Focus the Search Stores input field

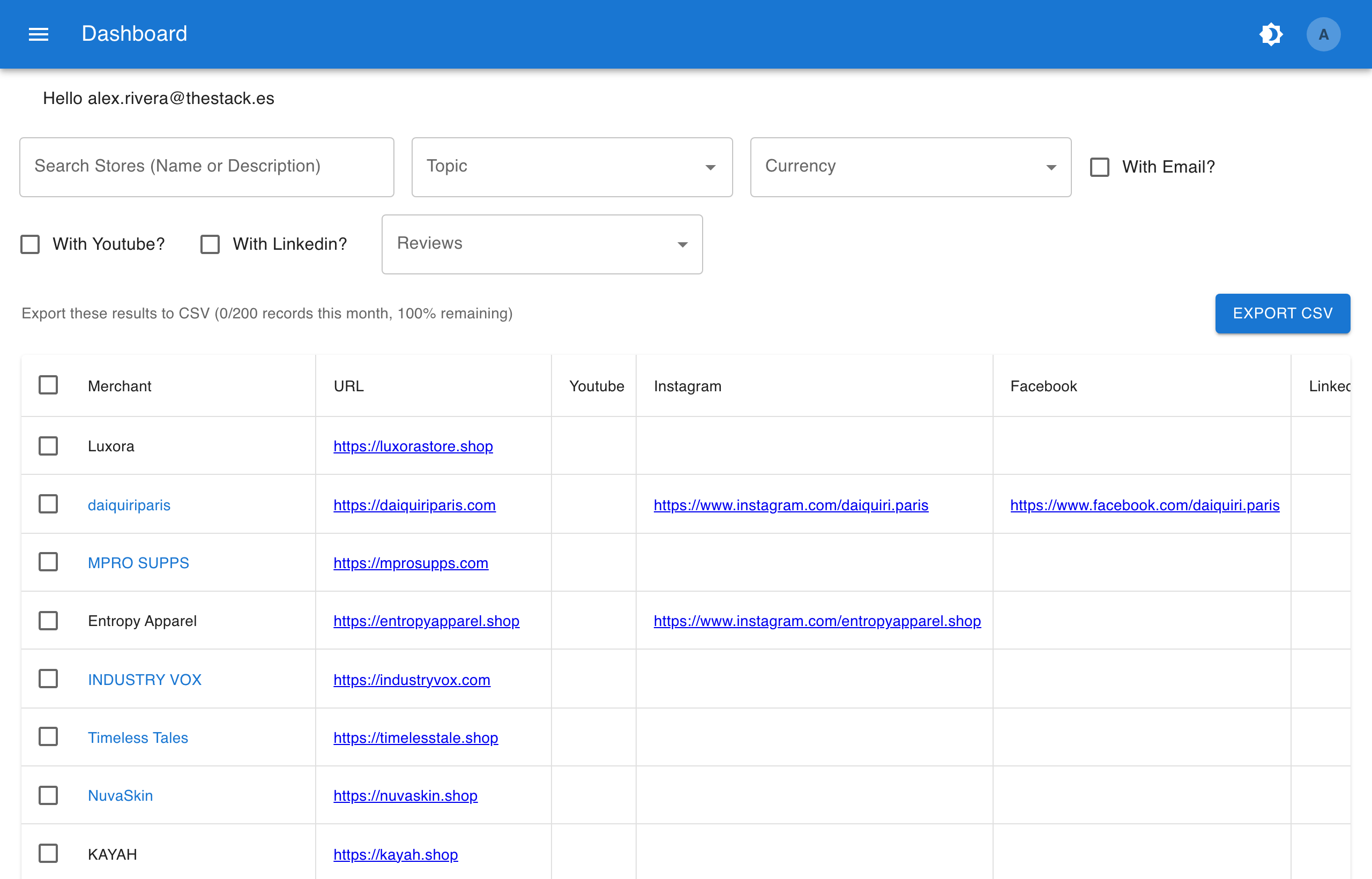tap(206, 167)
